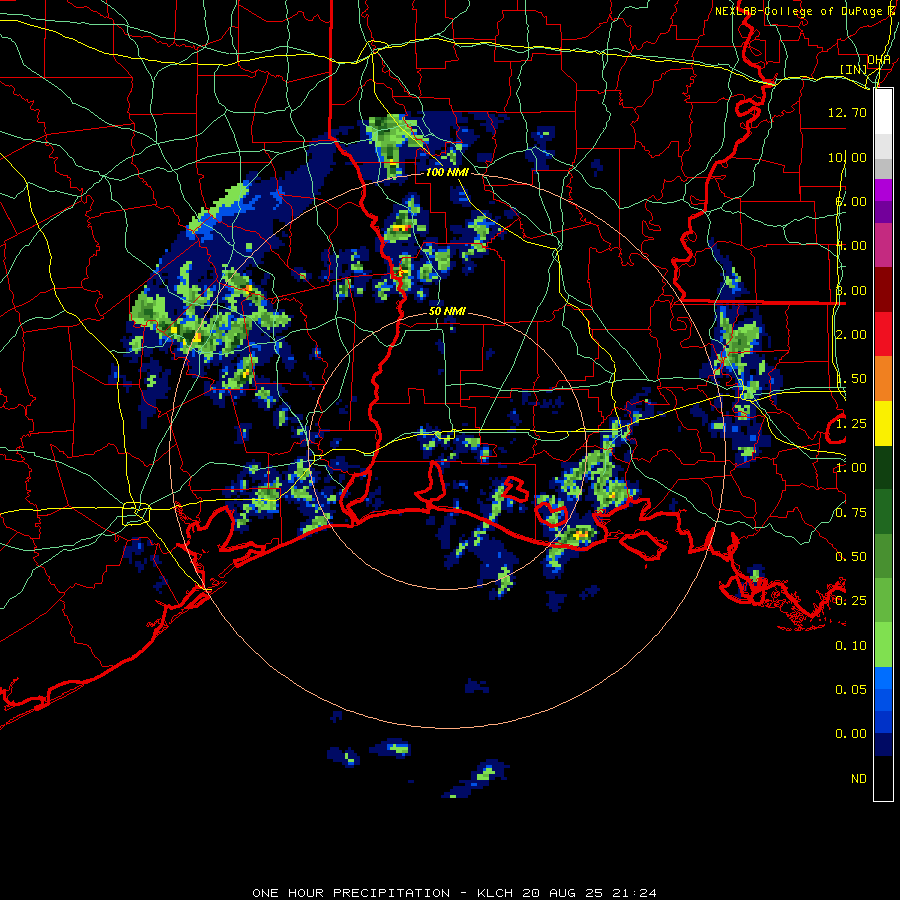Click the One Hour Precipitation KLCH title text

coord(454,893)
